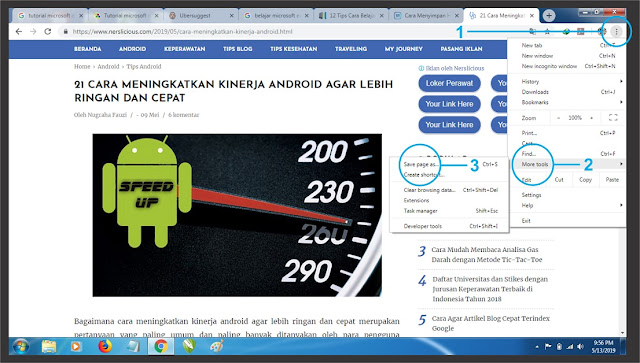Open the ANDROID site navigation link

pyautogui.click(x=132, y=49)
